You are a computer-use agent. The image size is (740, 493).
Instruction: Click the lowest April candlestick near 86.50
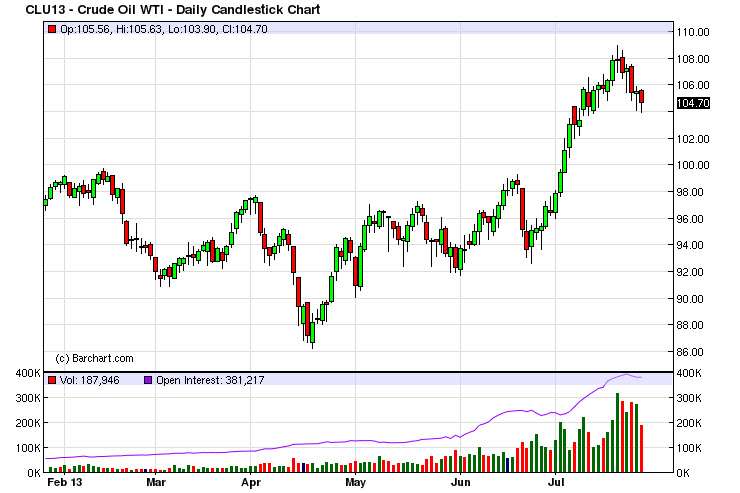click(x=312, y=333)
